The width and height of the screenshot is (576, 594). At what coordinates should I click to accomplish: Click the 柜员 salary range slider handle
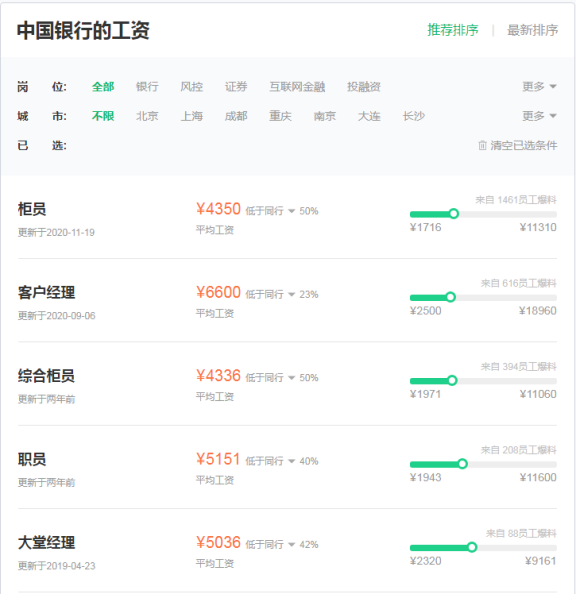(x=454, y=214)
